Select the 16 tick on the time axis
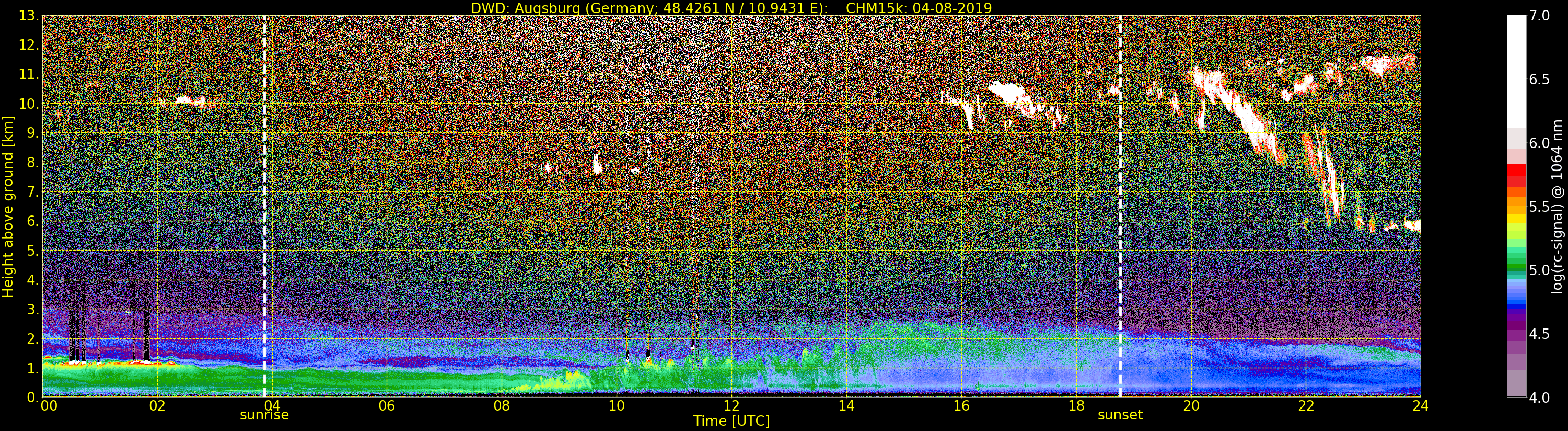The width and height of the screenshot is (1568, 431). coord(961,406)
